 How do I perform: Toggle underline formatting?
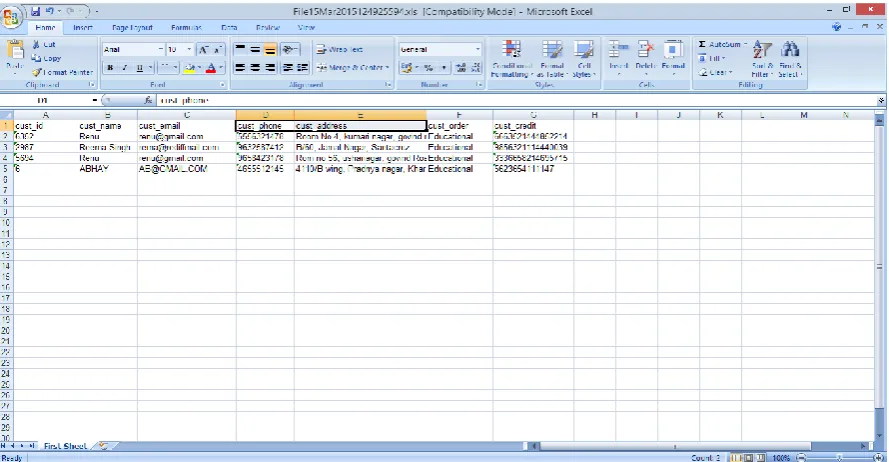pos(139,68)
